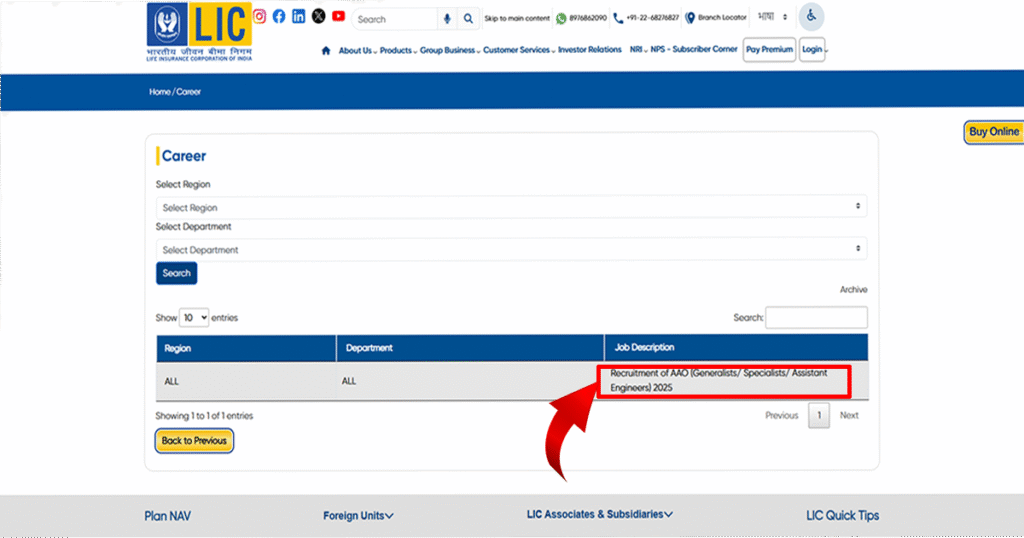
Task: Open the Select Region dropdown
Action: [x=511, y=207]
